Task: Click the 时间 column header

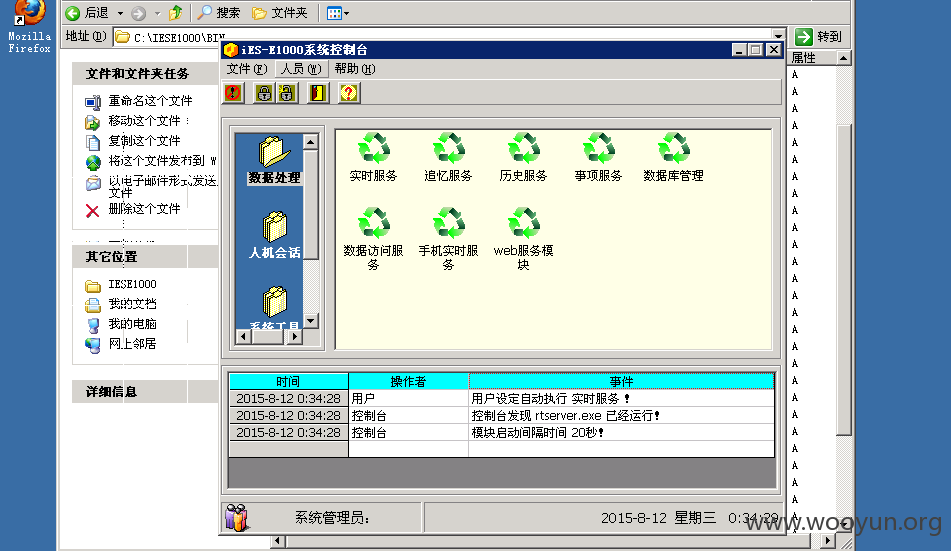Action: [x=288, y=381]
